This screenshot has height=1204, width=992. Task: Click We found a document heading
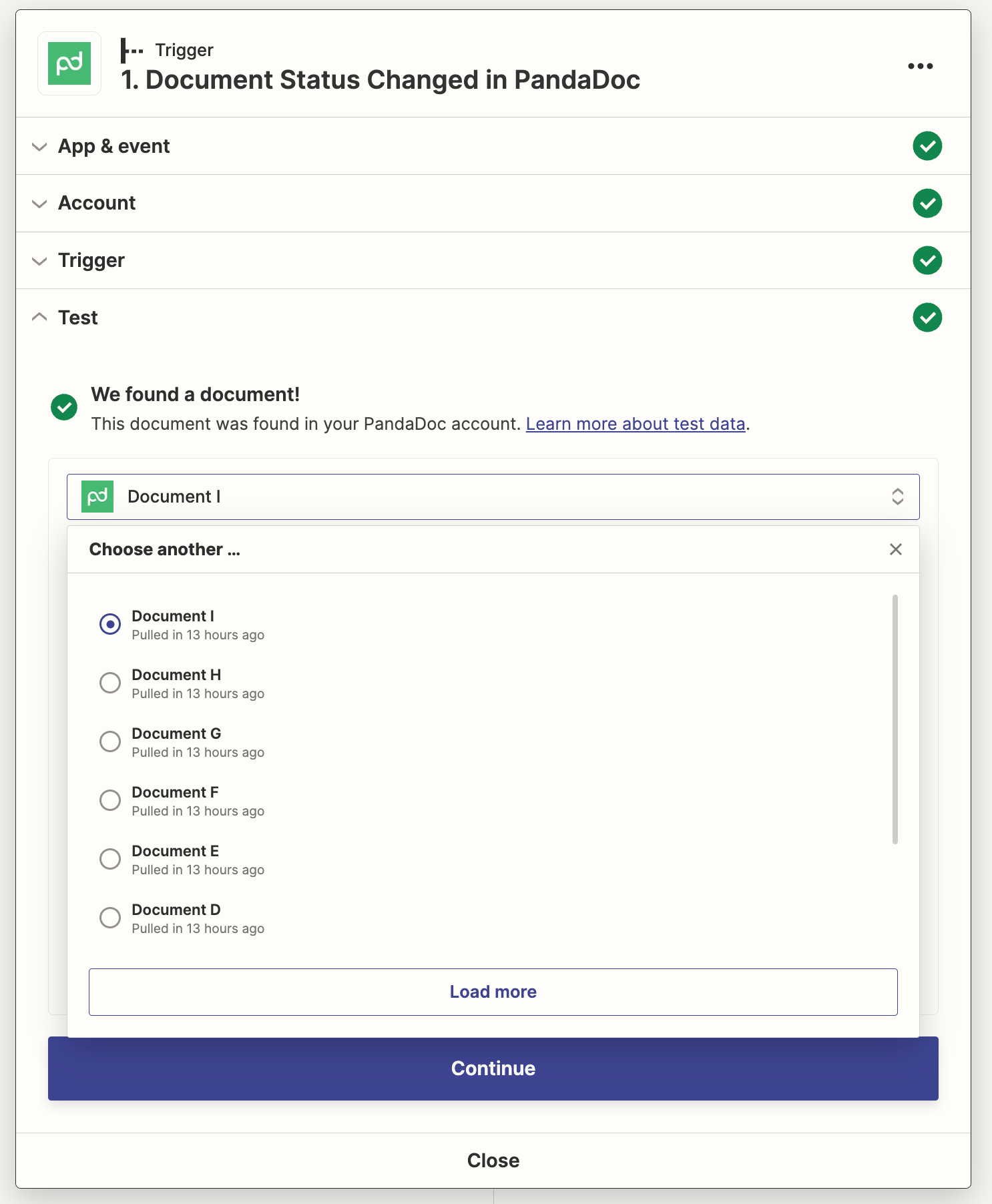196,394
